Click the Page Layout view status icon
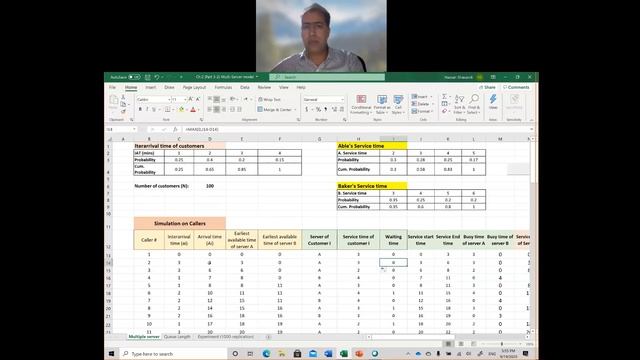 [461, 344]
